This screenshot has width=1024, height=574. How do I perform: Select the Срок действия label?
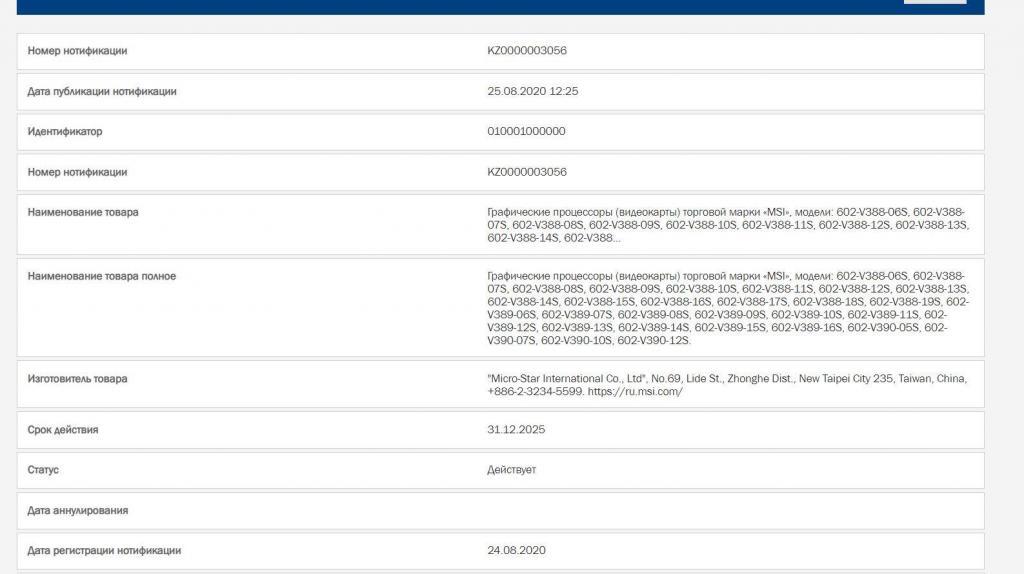pyautogui.click(x=63, y=430)
